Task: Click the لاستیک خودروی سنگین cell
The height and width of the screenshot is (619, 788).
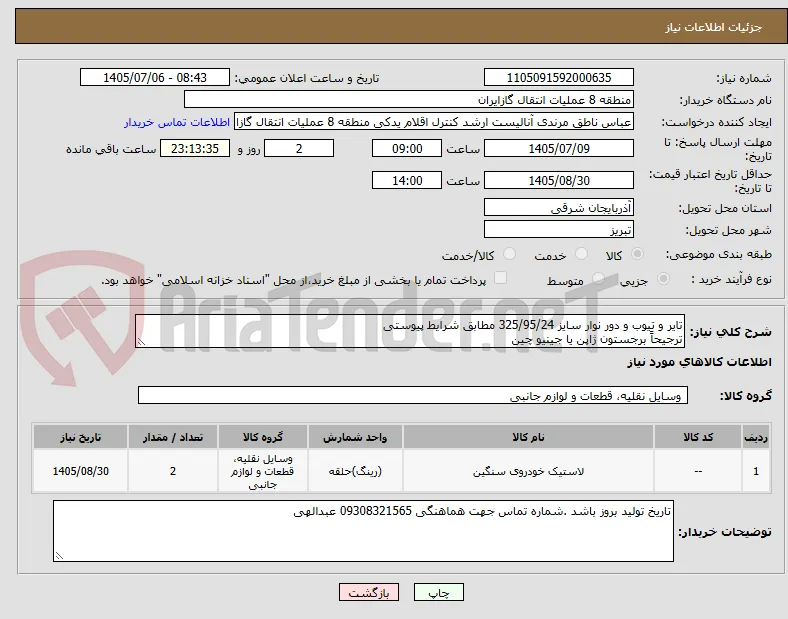Action: point(528,471)
